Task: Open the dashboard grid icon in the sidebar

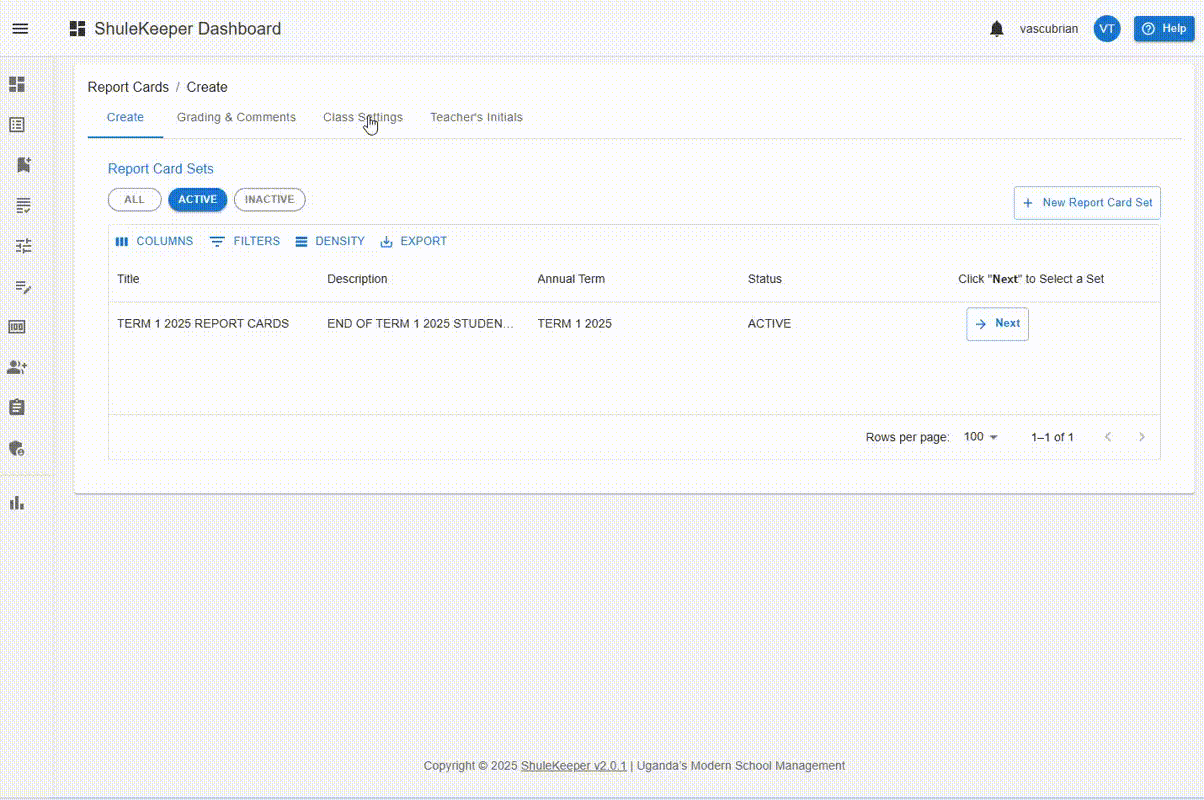Action: pyautogui.click(x=17, y=85)
